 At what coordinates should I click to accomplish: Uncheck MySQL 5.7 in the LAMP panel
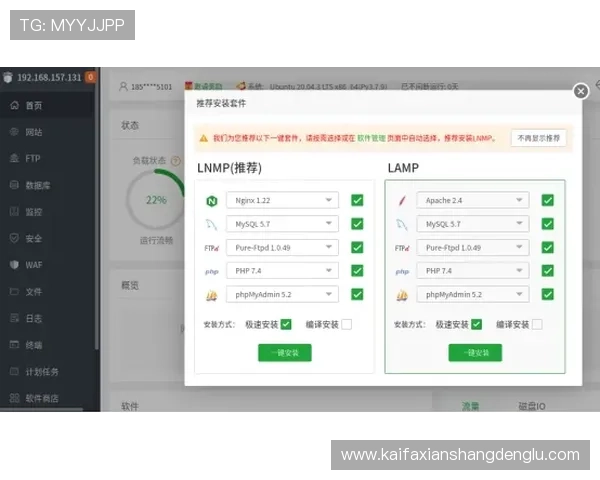coord(548,224)
